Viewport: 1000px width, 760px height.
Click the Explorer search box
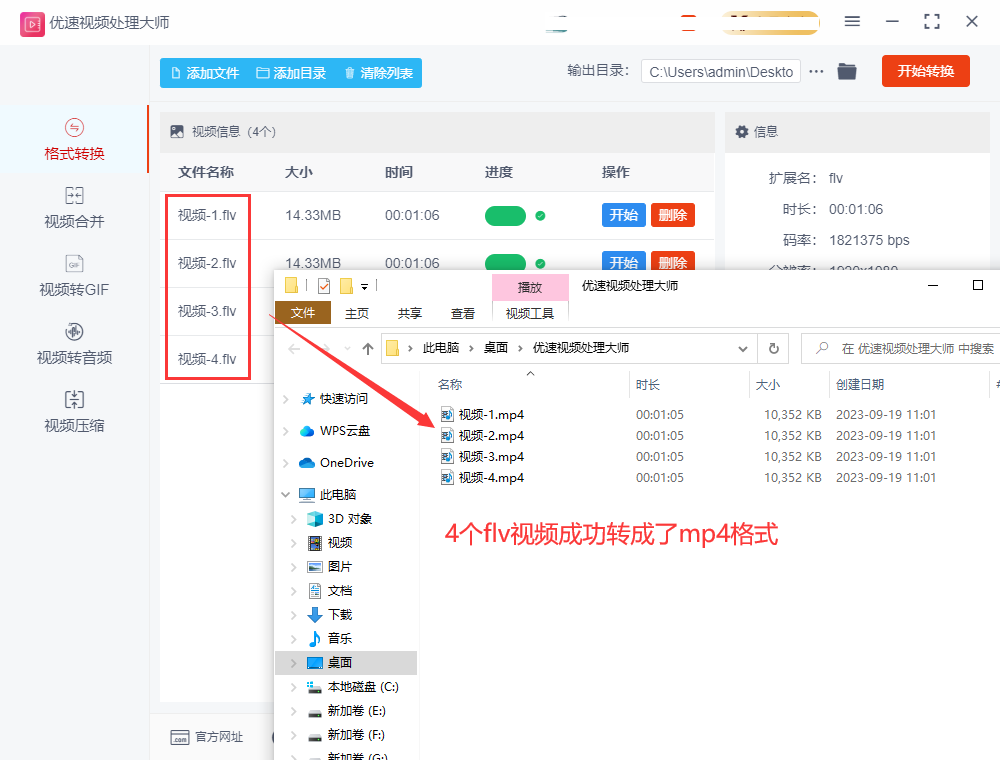click(901, 348)
